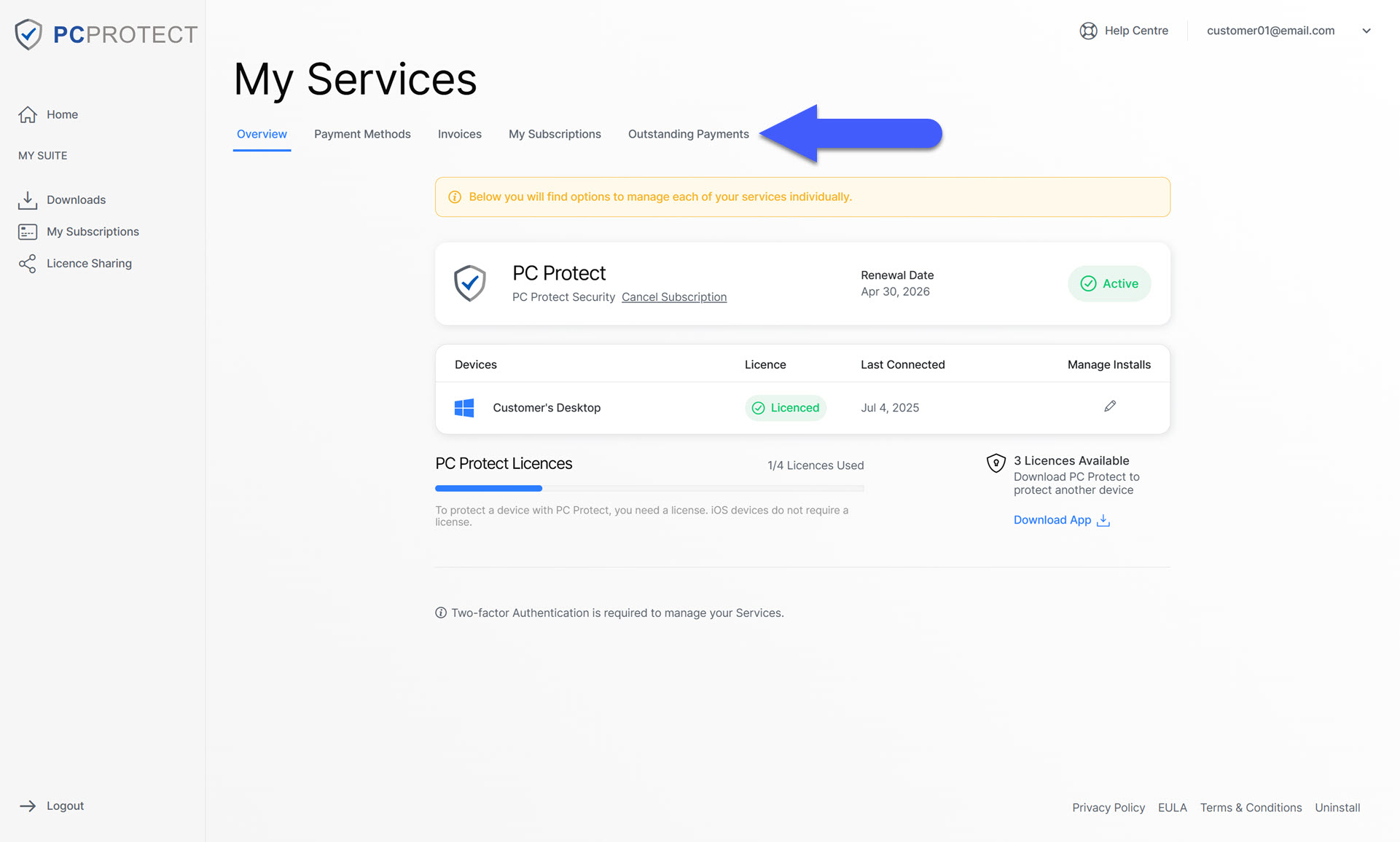Click the Home house icon
The width and height of the screenshot is (1400, 842).
coord(28,114)
